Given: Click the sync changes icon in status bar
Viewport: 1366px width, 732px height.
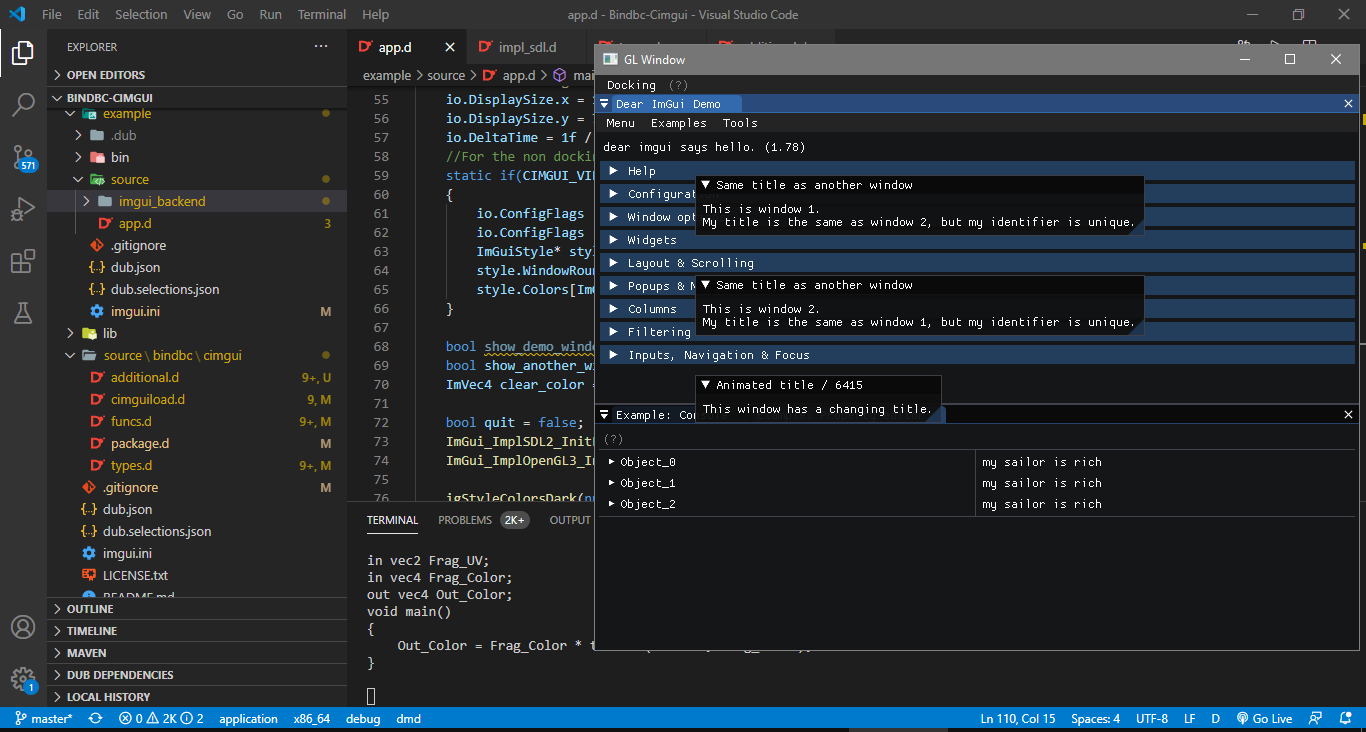Looking at the screenshot, I should [95, 719].
